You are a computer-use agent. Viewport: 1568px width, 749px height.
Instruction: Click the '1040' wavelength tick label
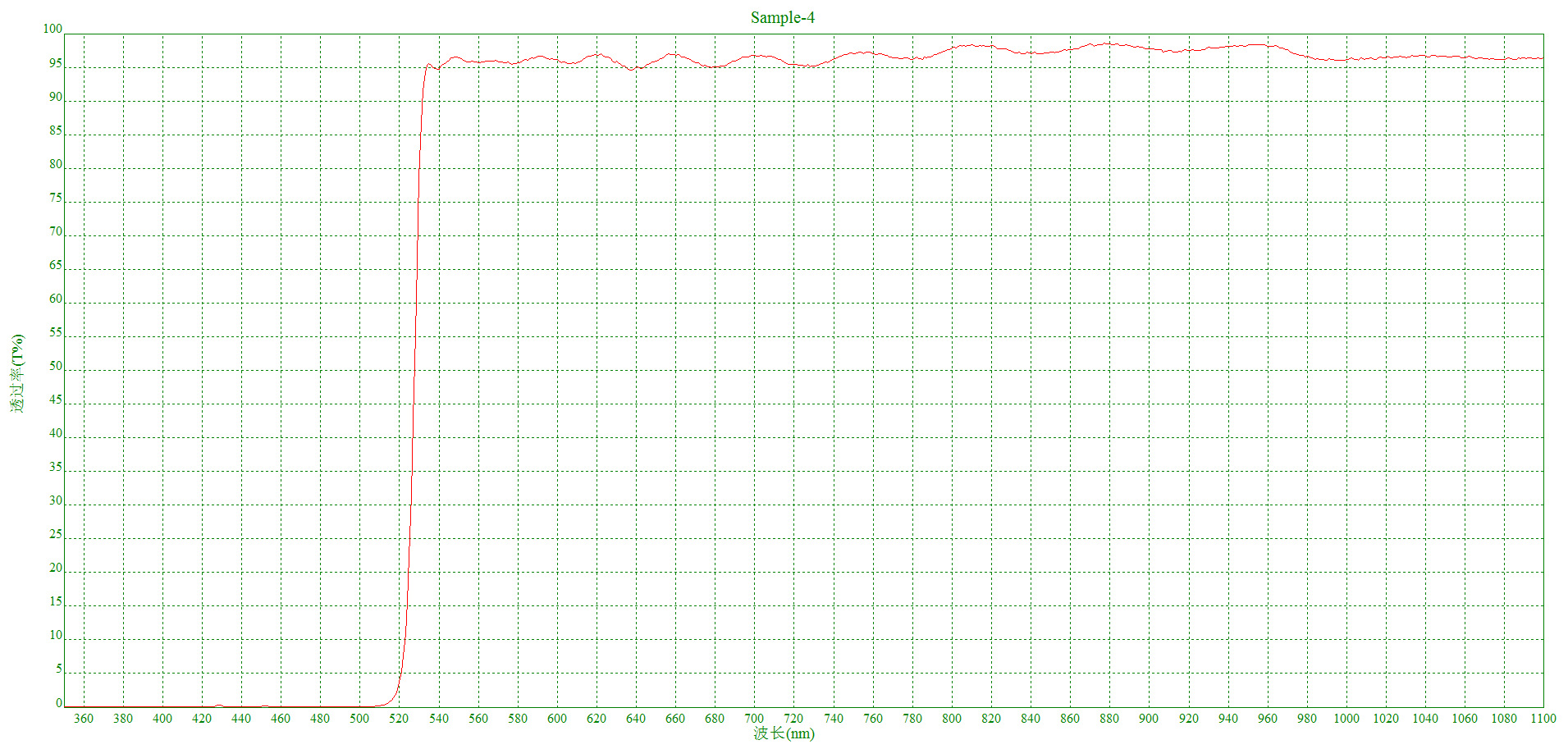(1425, 719)
